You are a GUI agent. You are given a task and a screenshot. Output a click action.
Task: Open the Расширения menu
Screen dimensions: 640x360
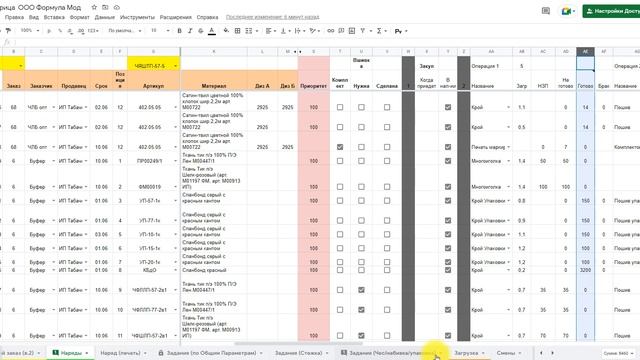[x=176, y=17]
